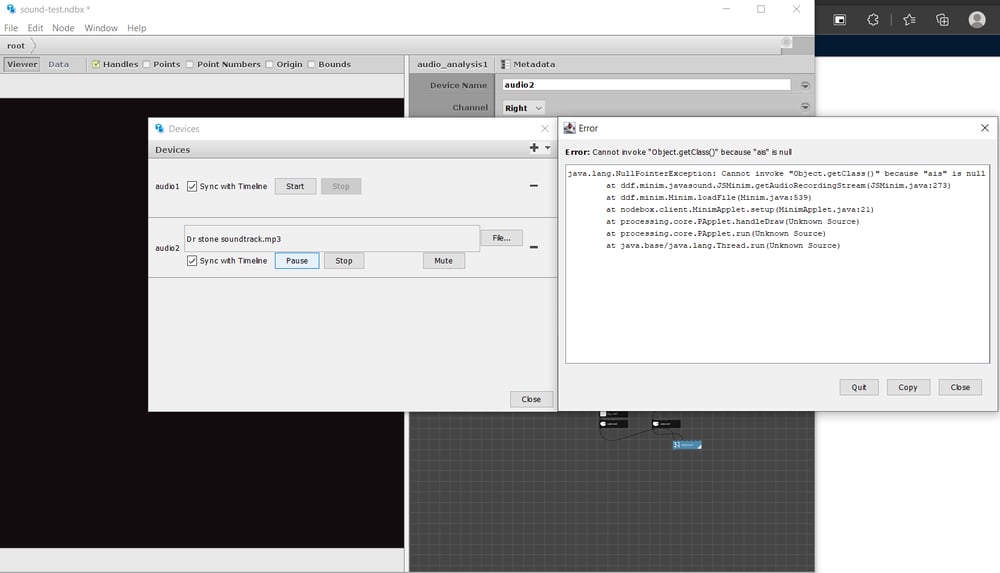Toggle the Handles checkbox
1000x573 pixels.
tap(96, 64)
